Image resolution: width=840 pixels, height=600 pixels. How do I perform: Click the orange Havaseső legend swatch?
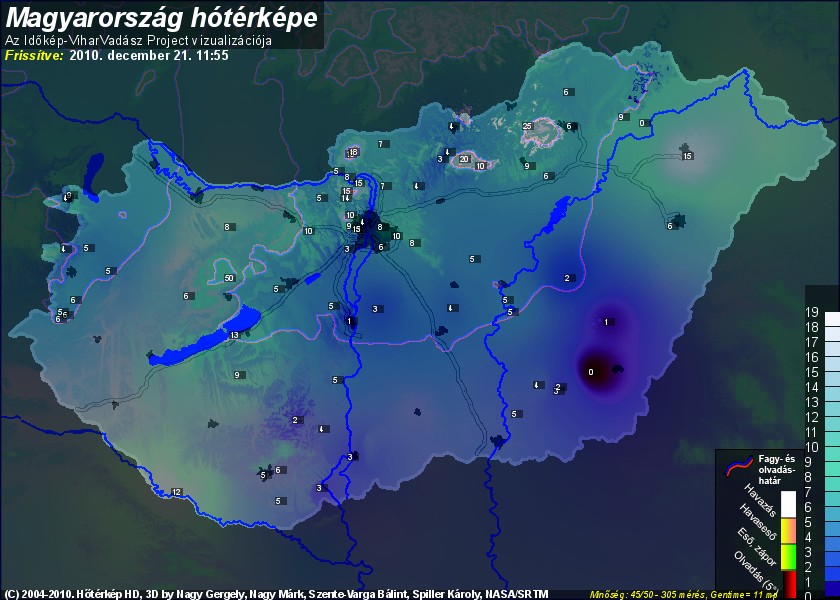click(789, 529)
